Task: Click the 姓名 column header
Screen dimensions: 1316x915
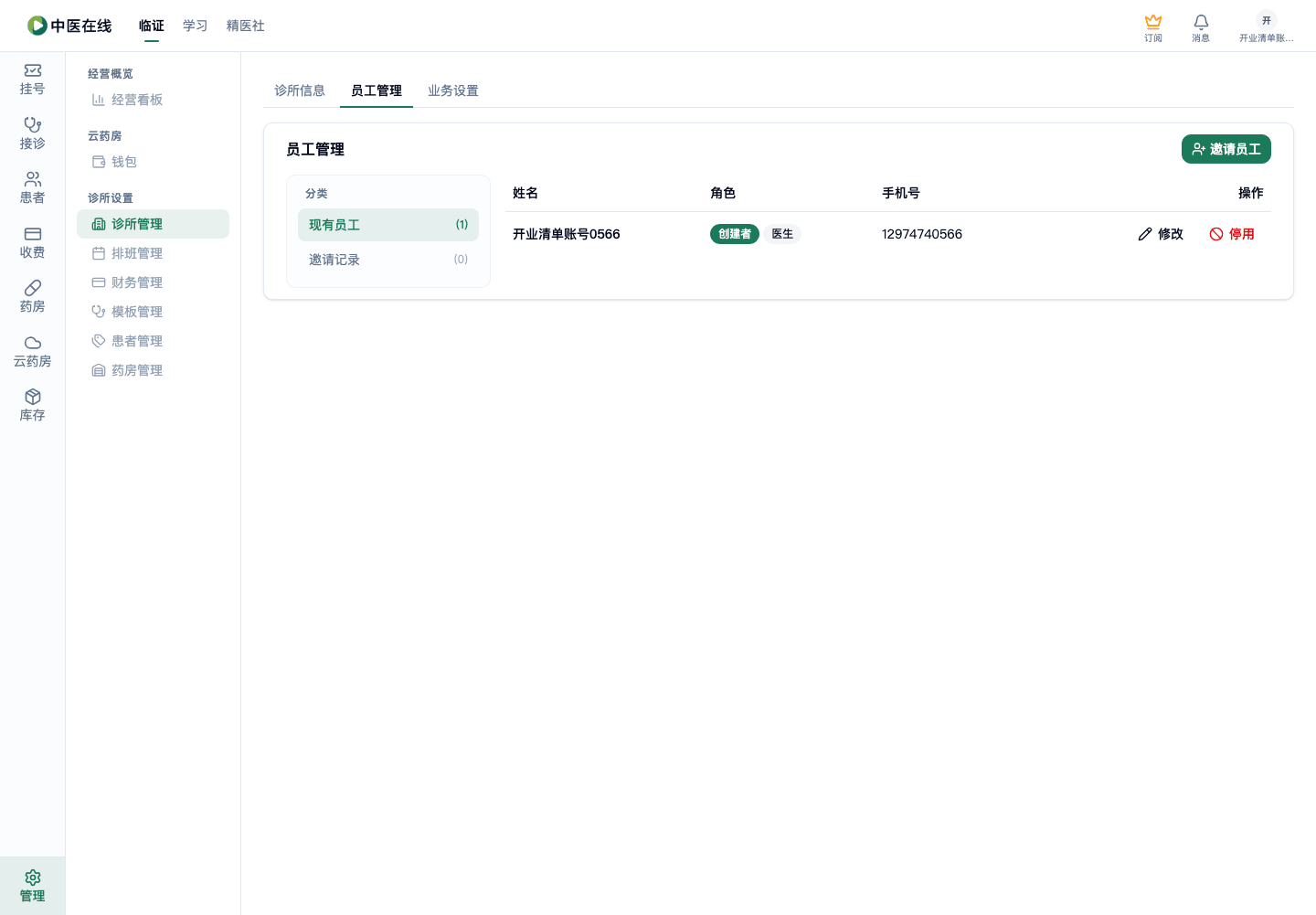Action: [x=525, y=193]
